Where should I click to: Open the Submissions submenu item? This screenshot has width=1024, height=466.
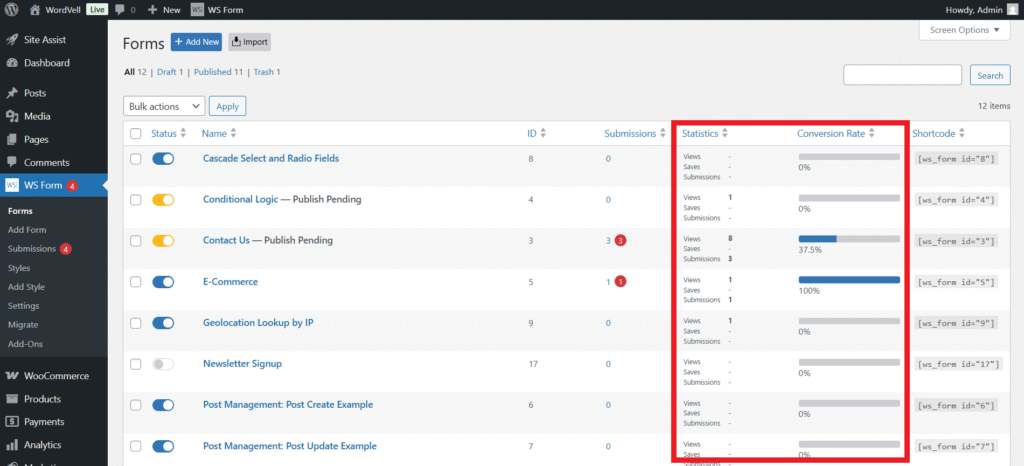point(31,248)
